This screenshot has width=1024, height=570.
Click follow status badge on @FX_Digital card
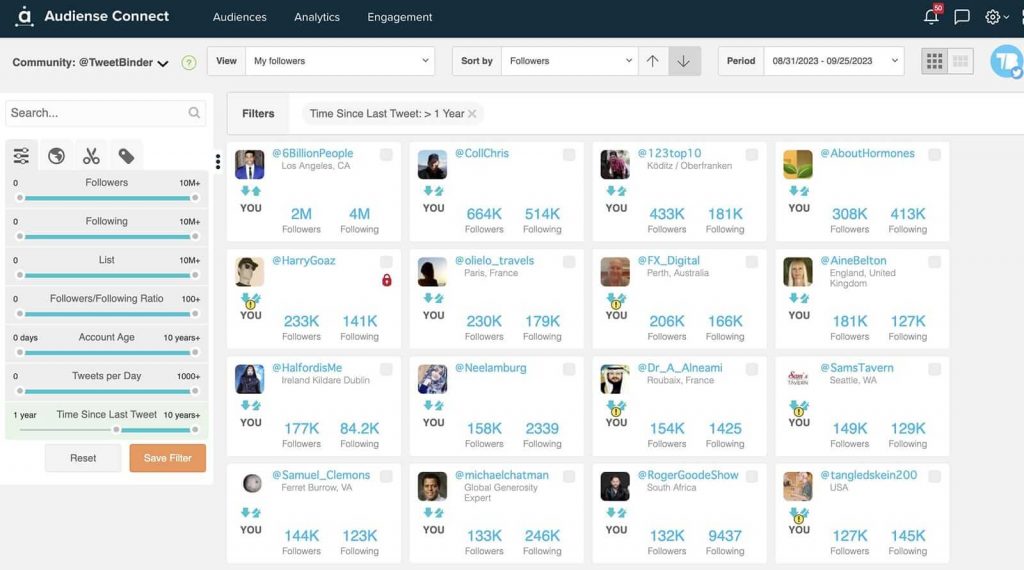click(616, 301)
